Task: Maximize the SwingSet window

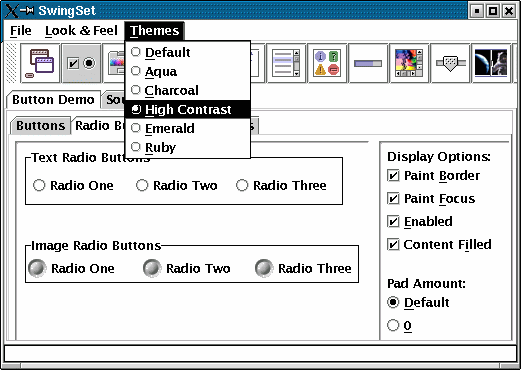Action: (493, 11)
